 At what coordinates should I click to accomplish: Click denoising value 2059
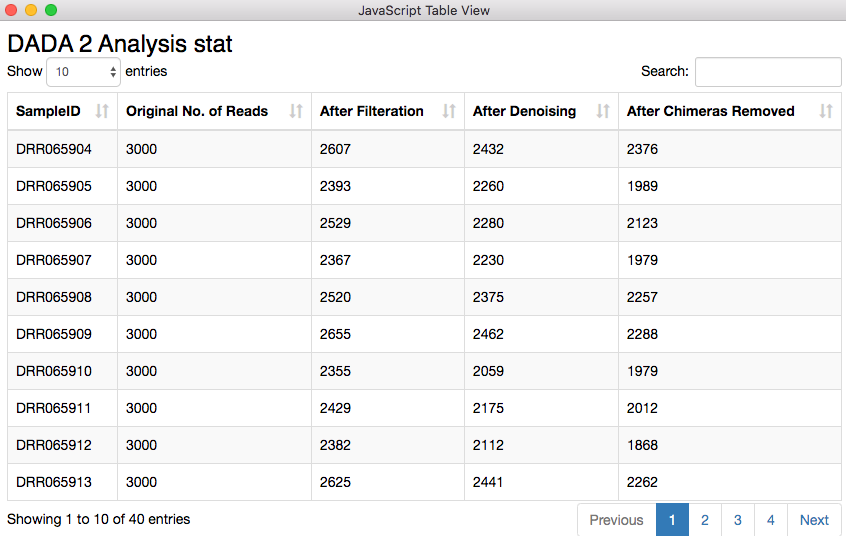pyautogui.click(x=488, y=371)
